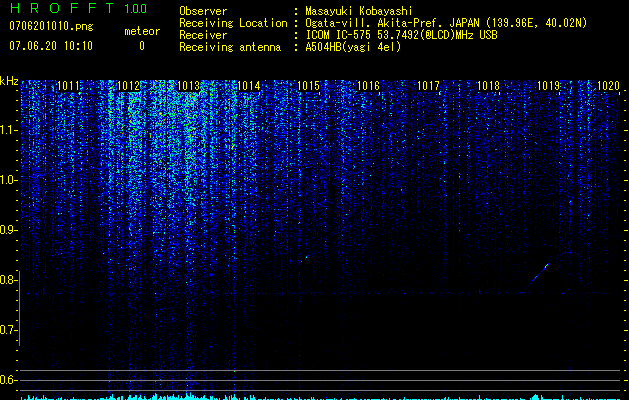Click the timestamp 07.06.20 10:10
Viewport: 629px width, 400px height.
(51, 46)
